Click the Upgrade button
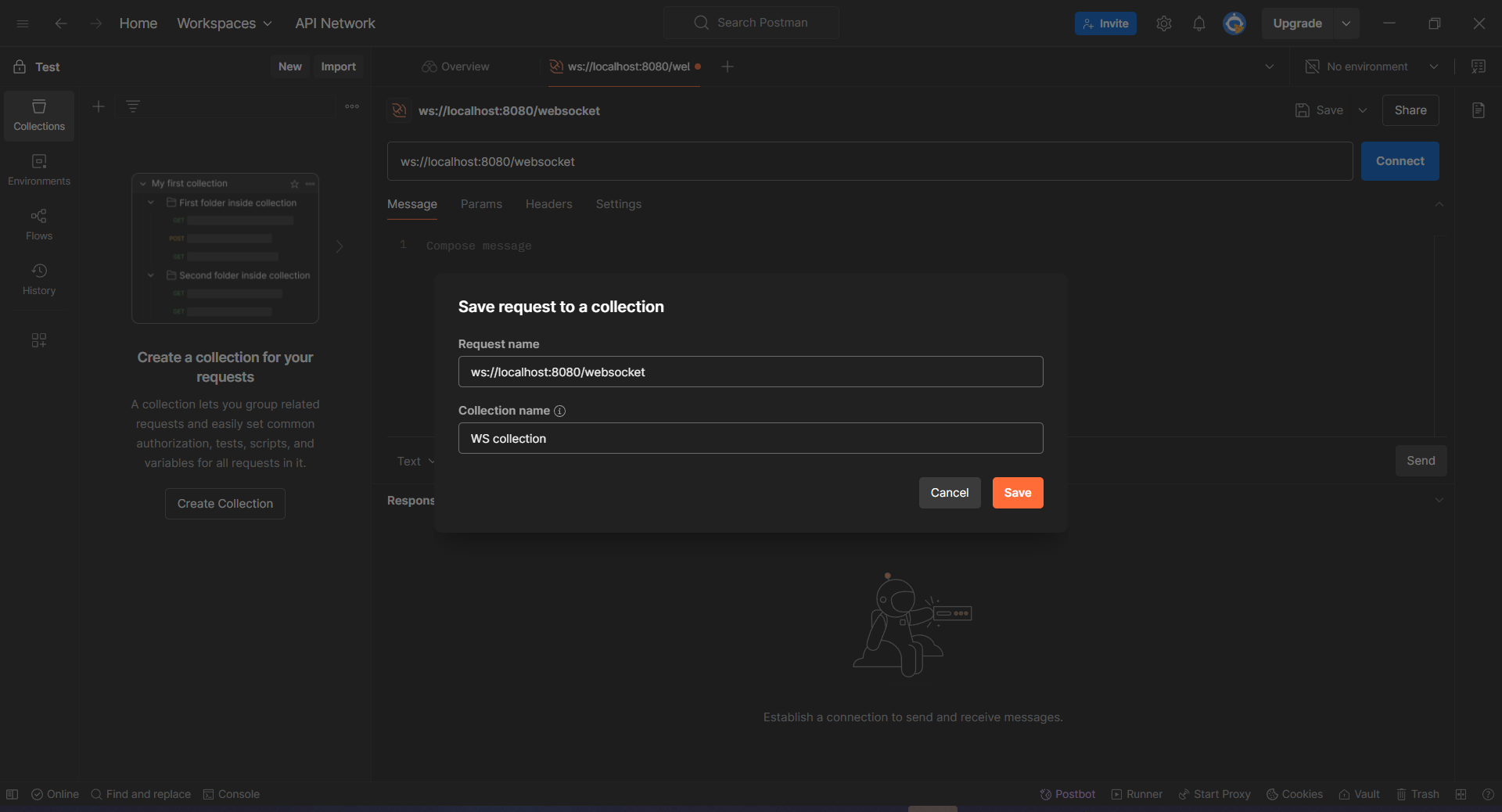This screenshot has height=812, width=1502. [x=1298, y=23]
